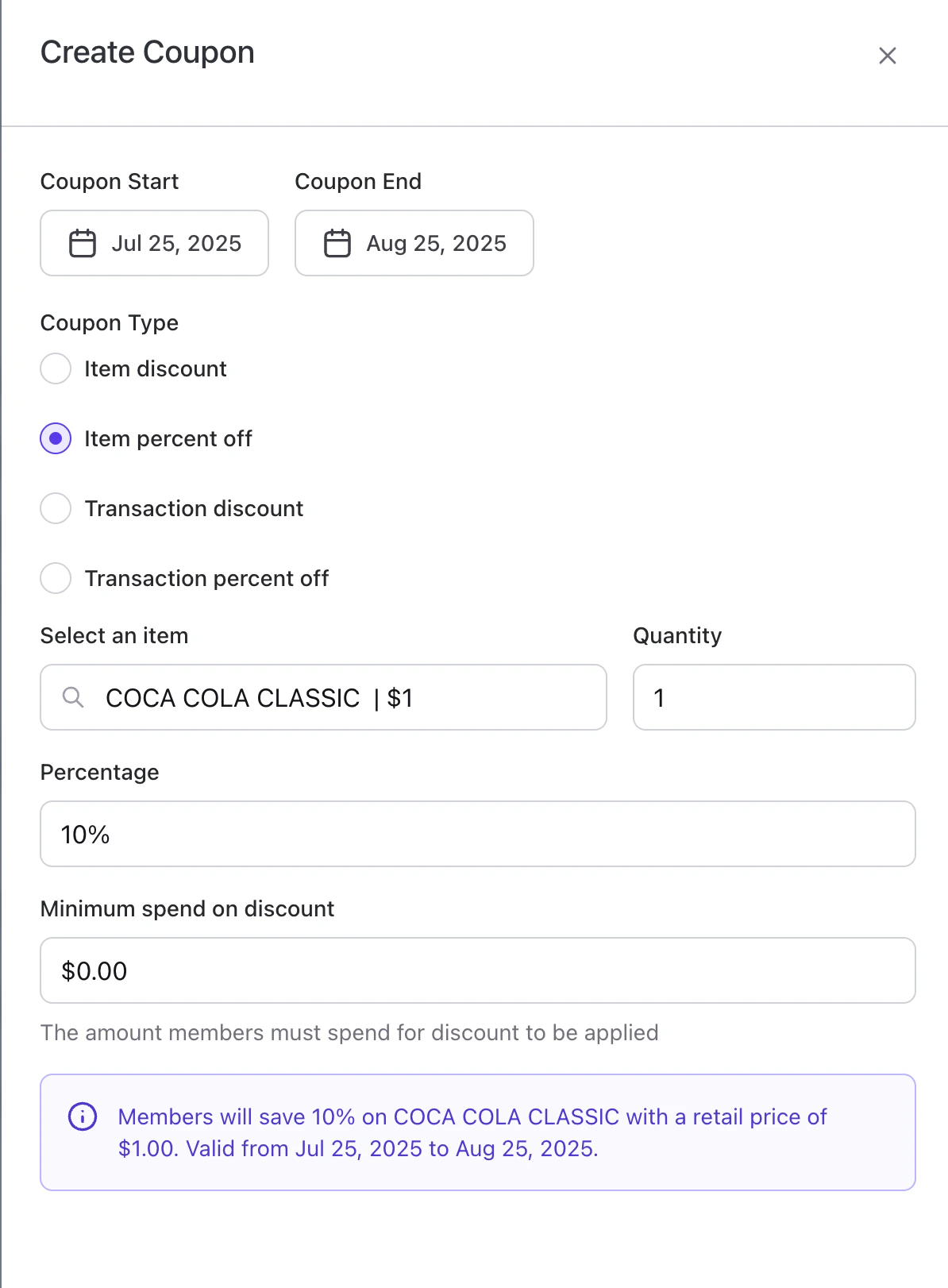Close the Create Coupon dialog
The height and width of the screenshot is (1288, 948).
[887, 56]
